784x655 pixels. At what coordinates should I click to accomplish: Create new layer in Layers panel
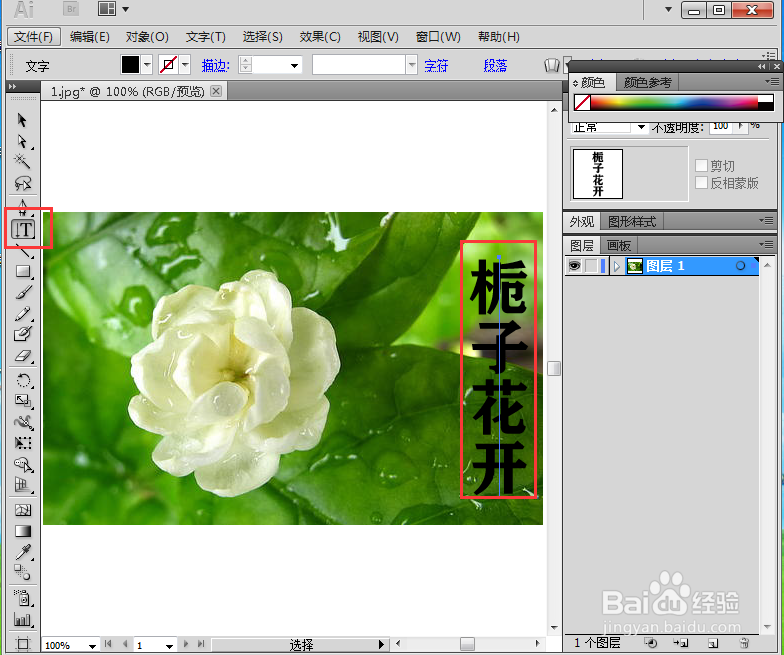[x=713, y=643]
